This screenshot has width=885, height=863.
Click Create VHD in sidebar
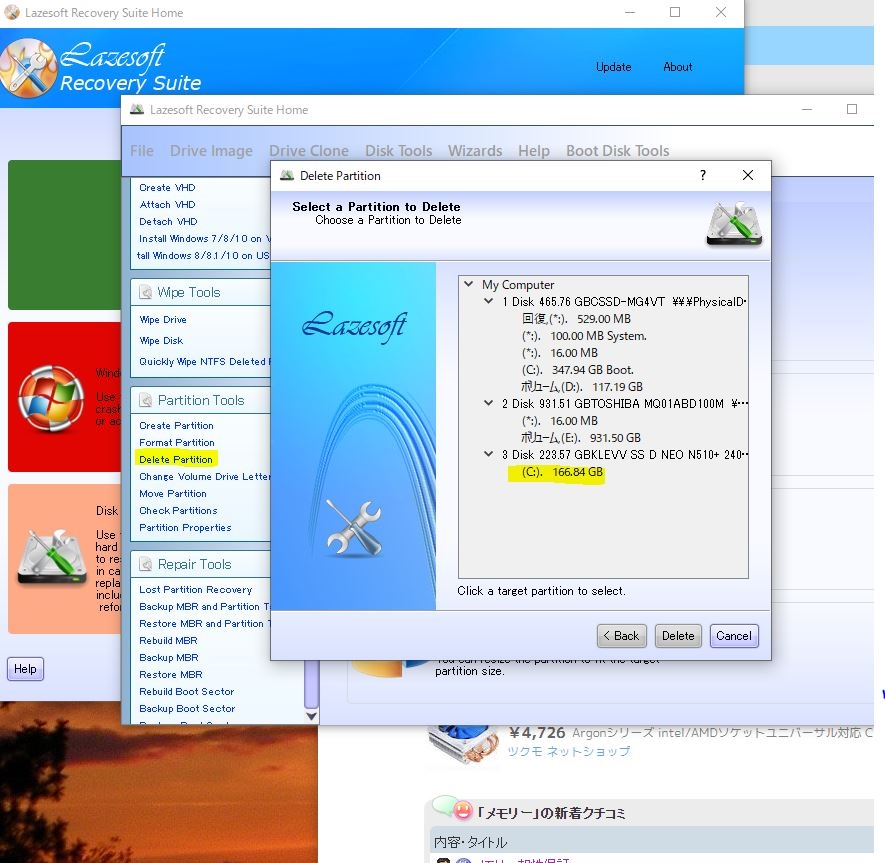(167, 187)
